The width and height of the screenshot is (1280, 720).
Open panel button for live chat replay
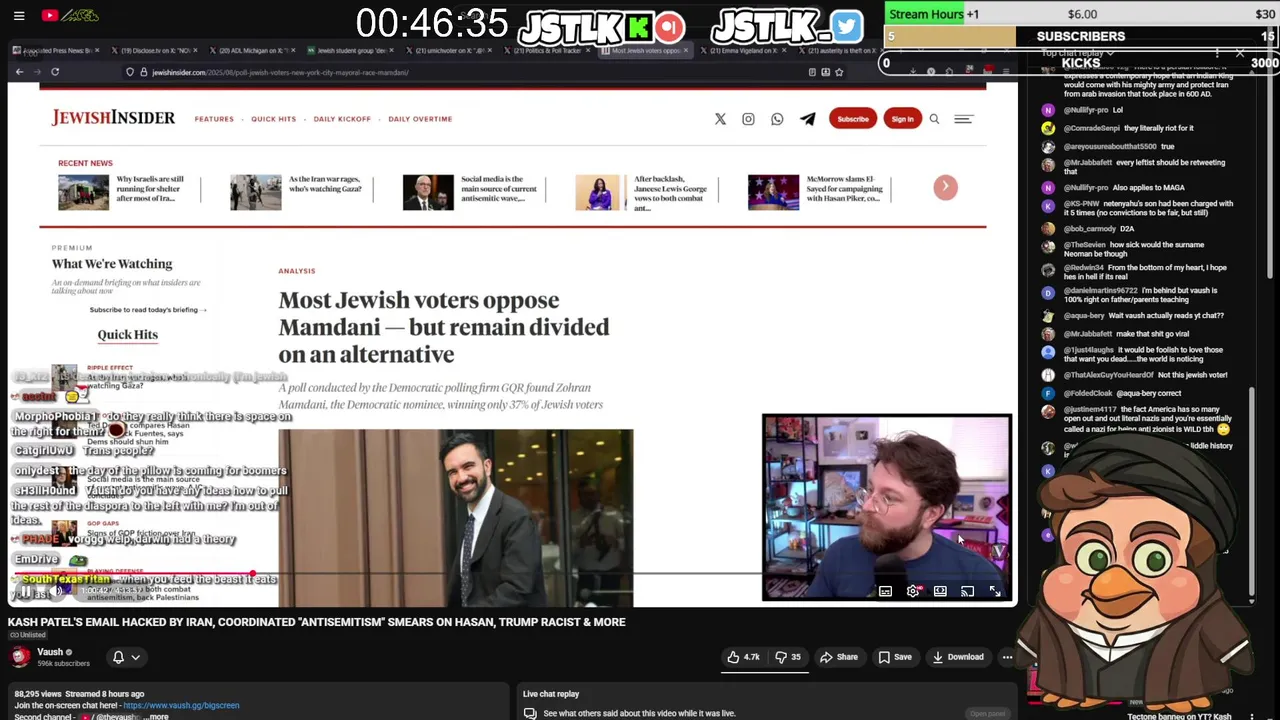pos(987,713)
